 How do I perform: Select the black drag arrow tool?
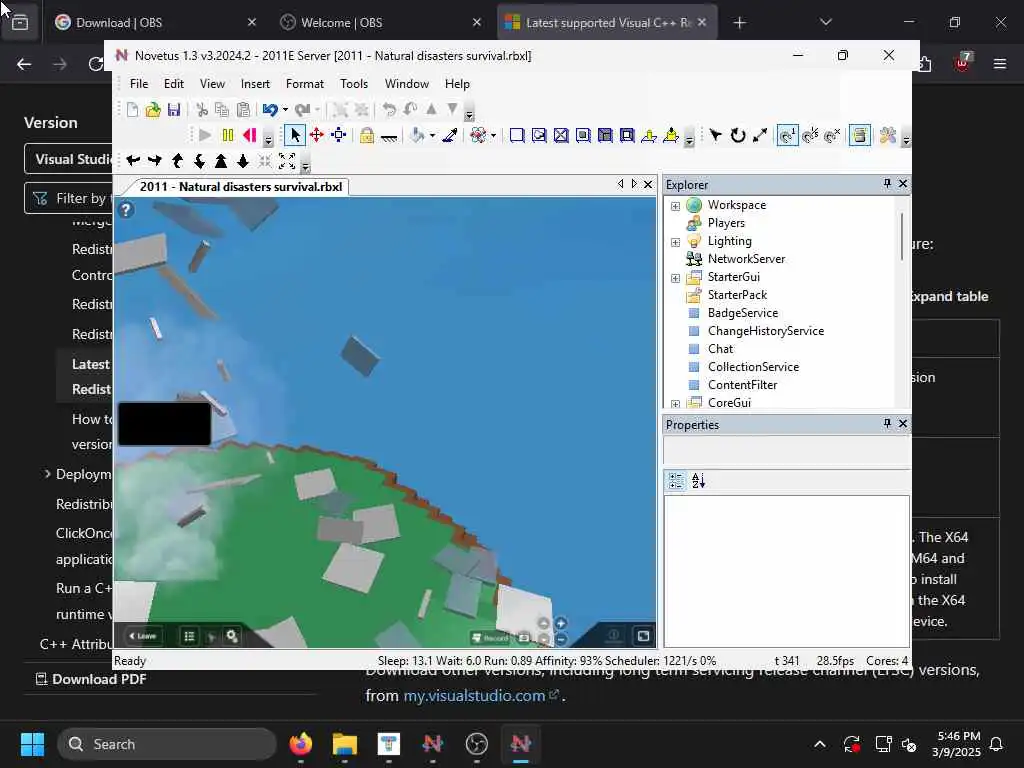point(716,135)
